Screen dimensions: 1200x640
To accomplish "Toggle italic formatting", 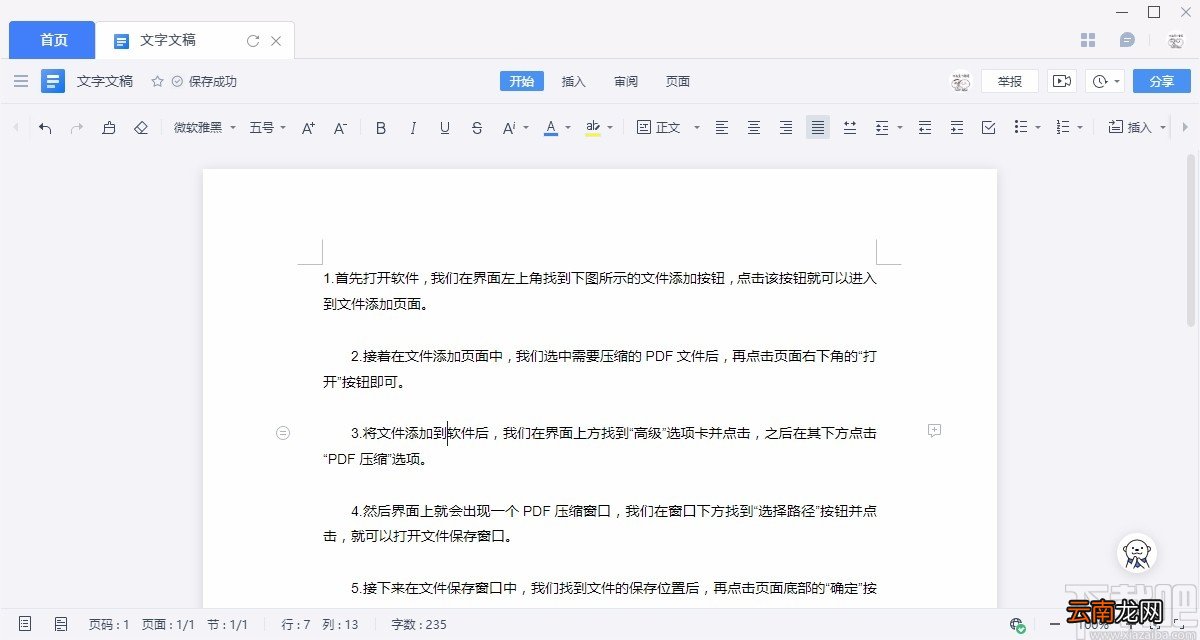I will [413, 128].
